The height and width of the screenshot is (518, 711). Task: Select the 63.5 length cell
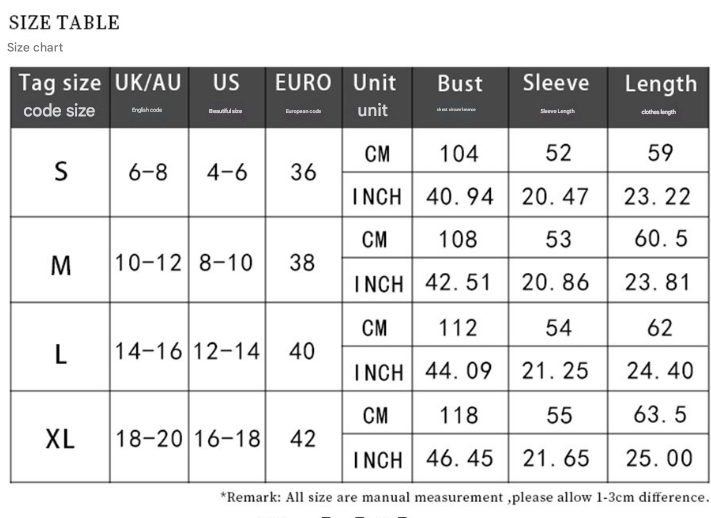coord(659,415)
